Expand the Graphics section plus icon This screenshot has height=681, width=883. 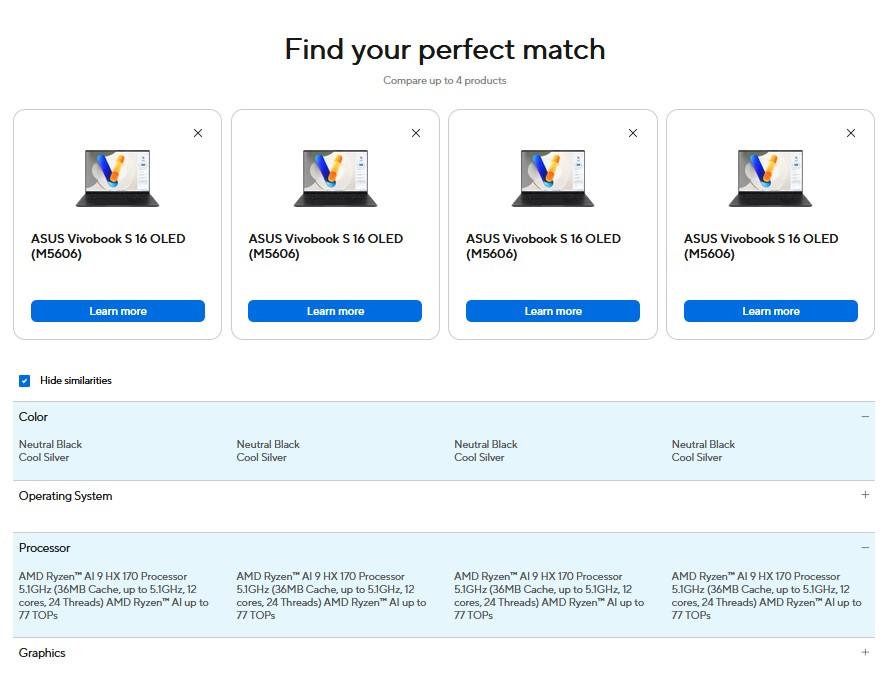pos(865,652)
